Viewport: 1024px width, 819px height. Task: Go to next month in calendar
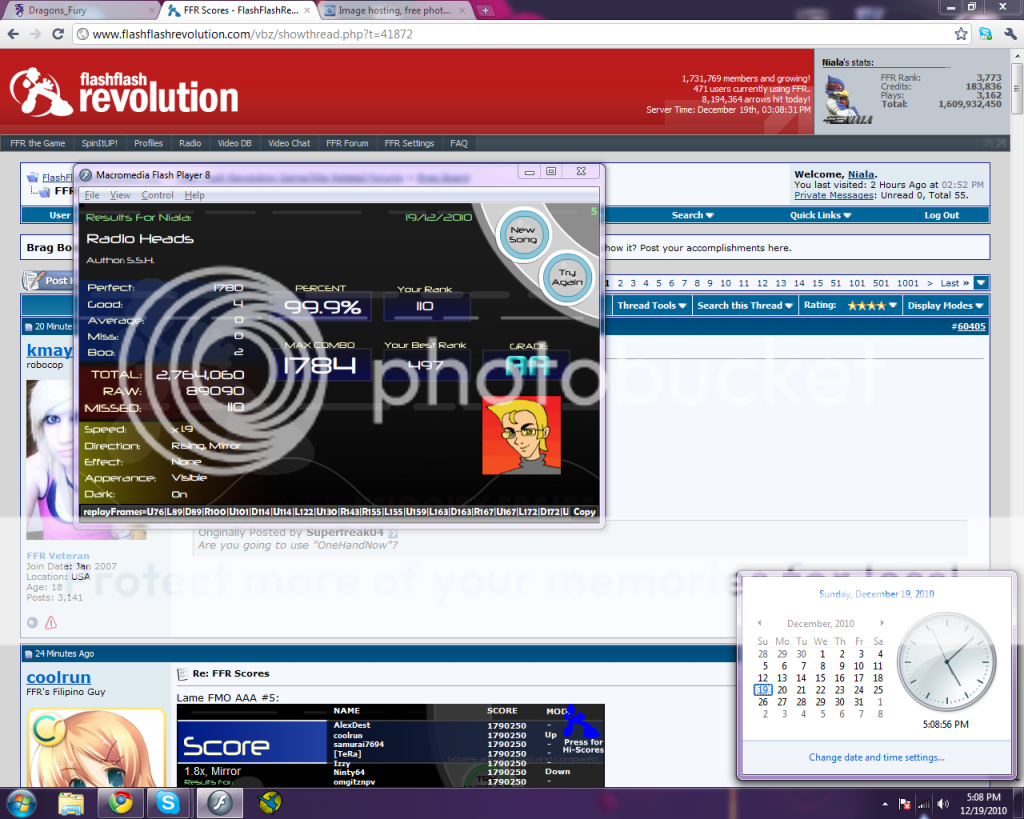879,623
